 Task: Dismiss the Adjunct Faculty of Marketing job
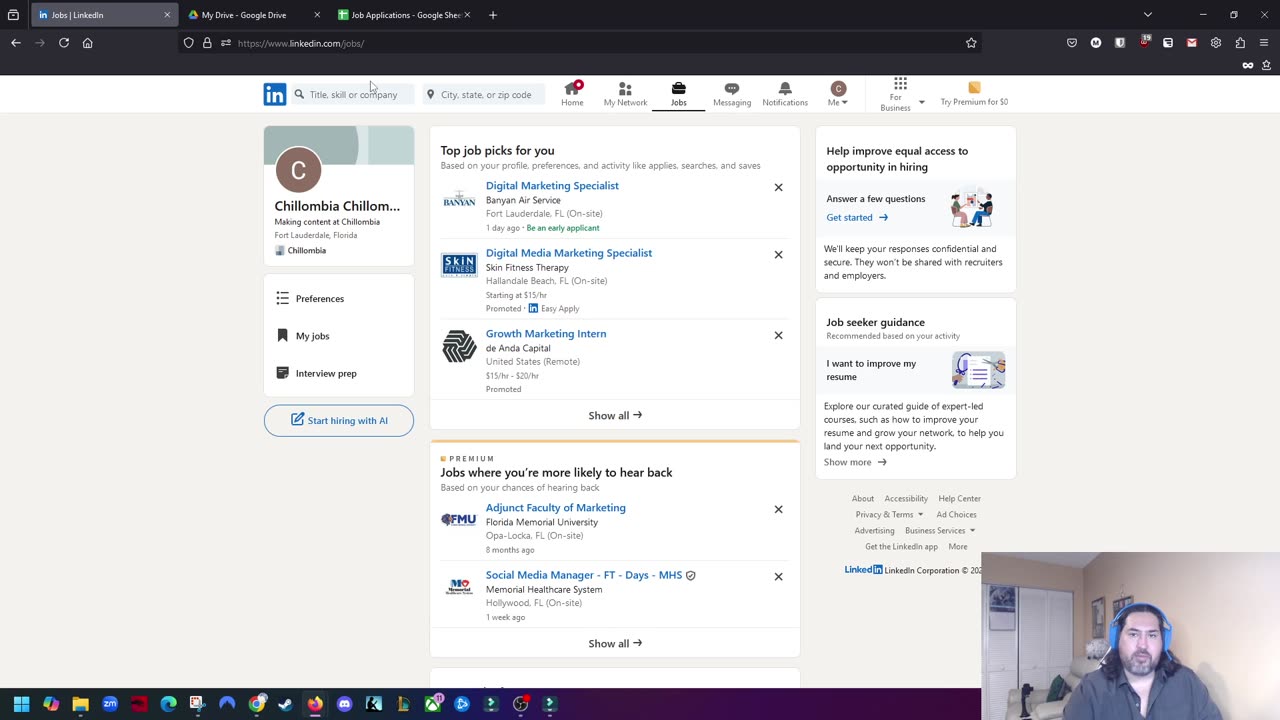point(778,509)
